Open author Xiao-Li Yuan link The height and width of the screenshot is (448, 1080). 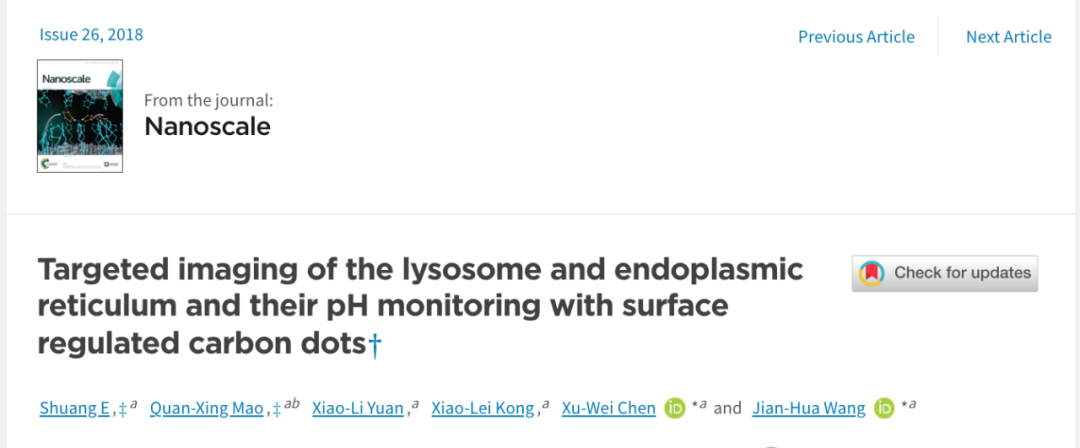357,409
